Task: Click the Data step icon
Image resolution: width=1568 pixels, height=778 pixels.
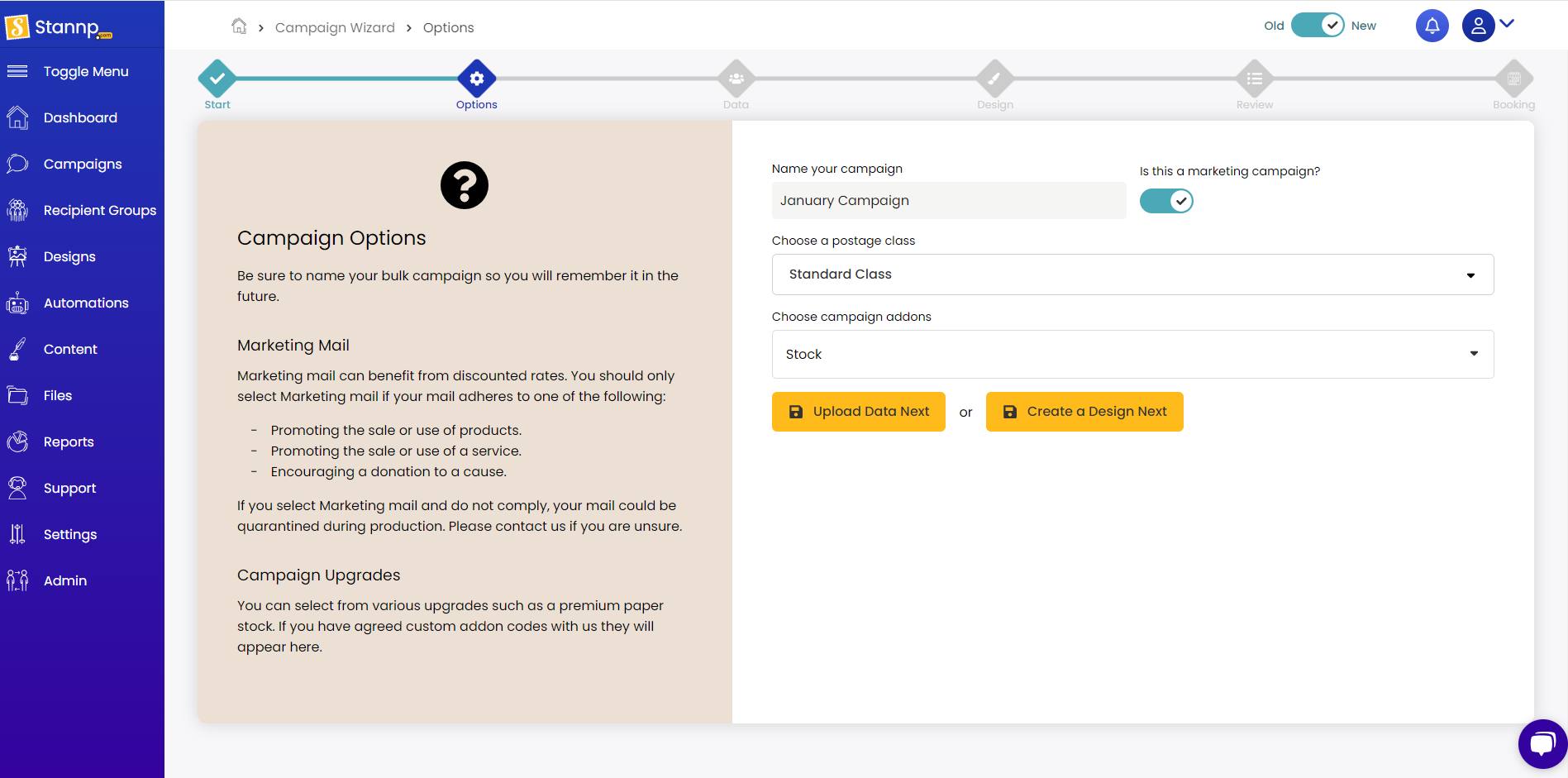Action: click(736, 79)
